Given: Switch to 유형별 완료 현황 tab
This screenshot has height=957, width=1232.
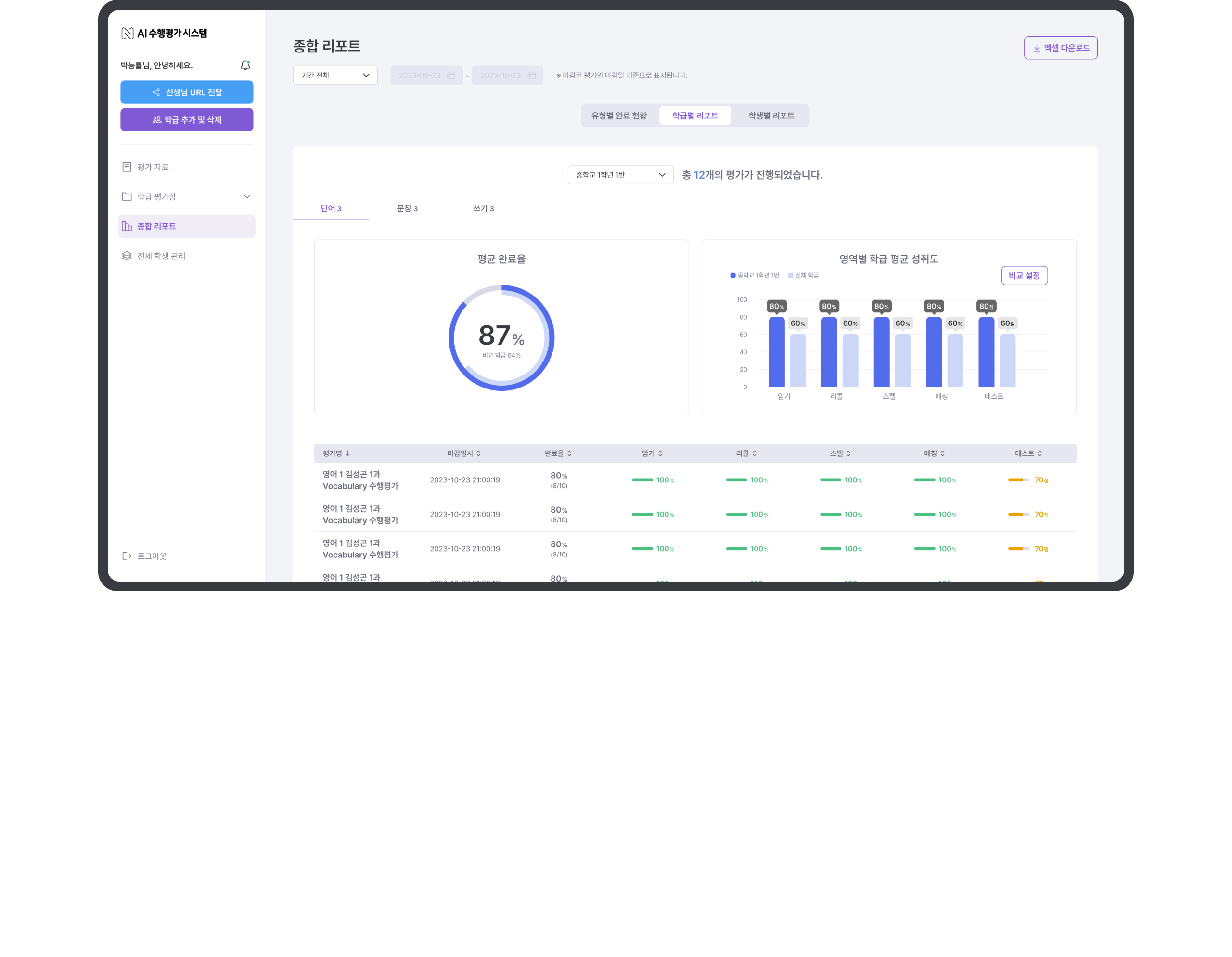Looking at the screenshot, I should pyautogui.click(x=619, y=116).
